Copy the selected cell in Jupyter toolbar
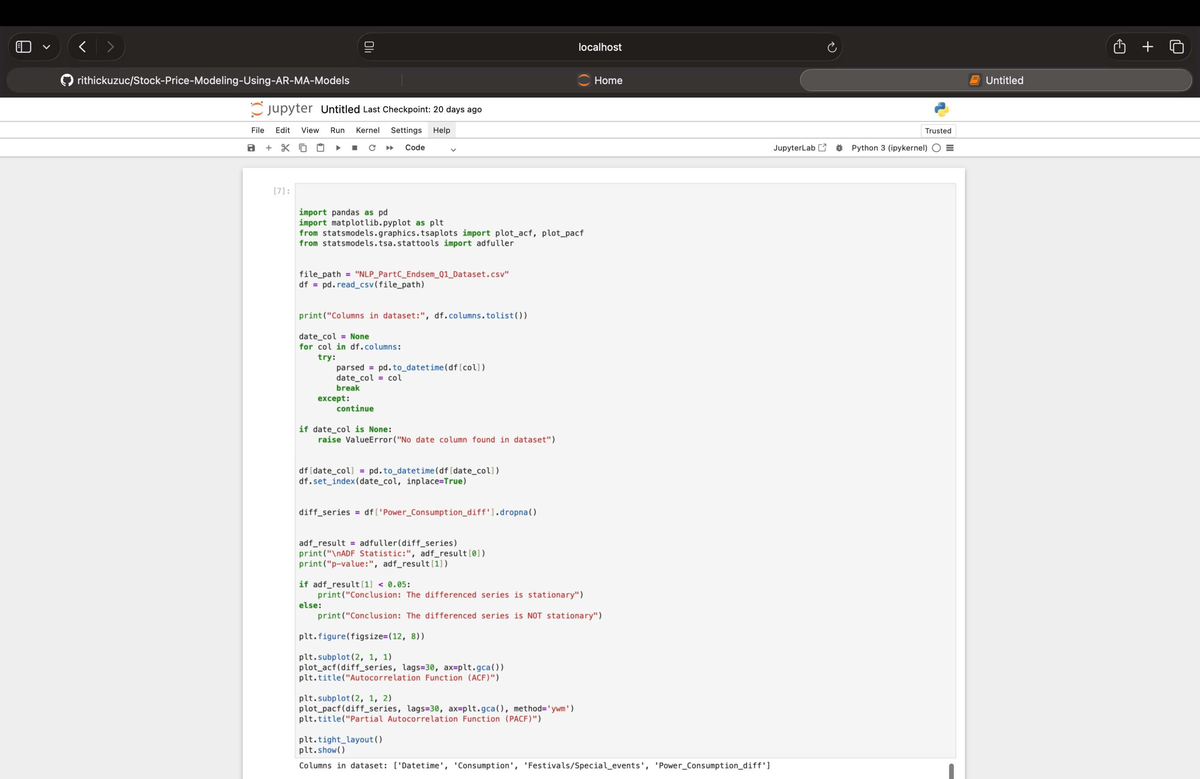 pyautogui.click(x=302, y=148)
